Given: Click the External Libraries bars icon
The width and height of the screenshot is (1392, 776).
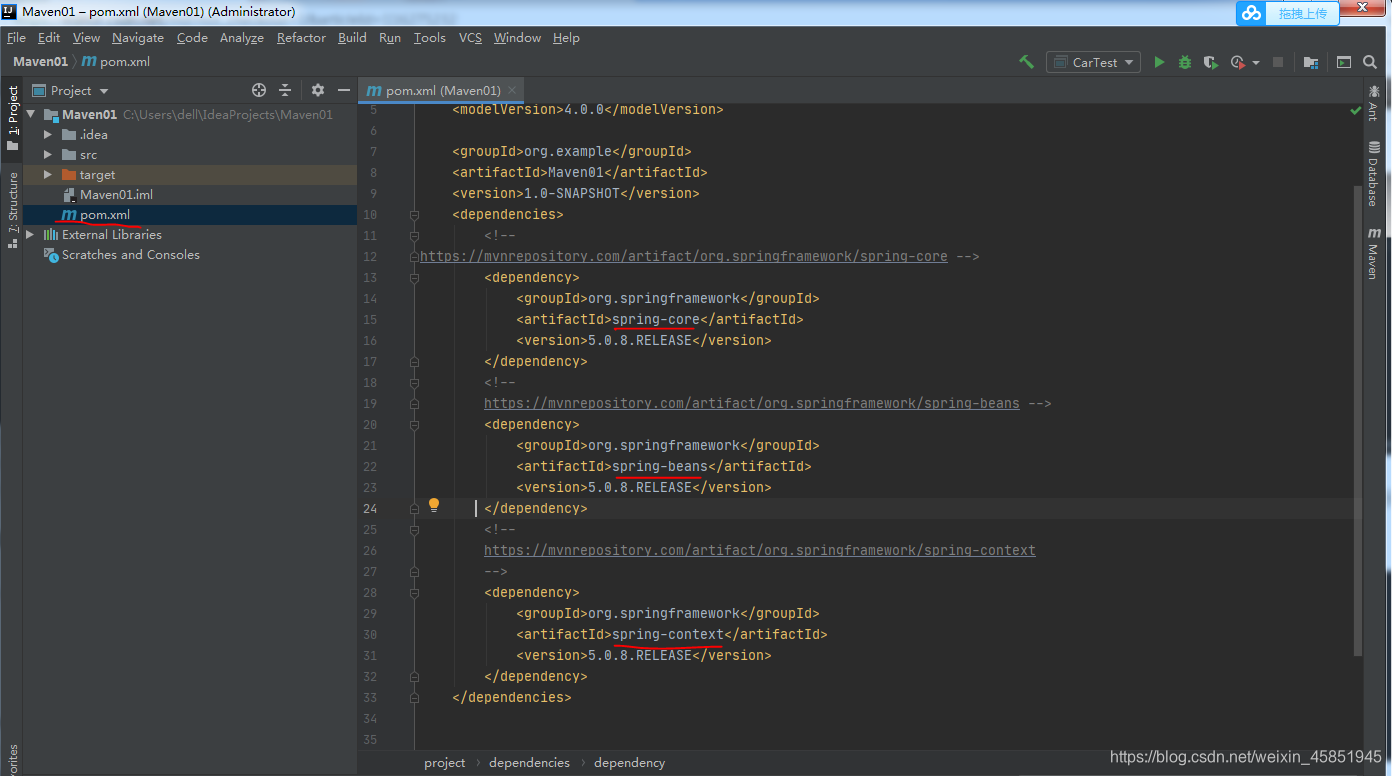Looking at the screenshot, I should pos(50,235).
